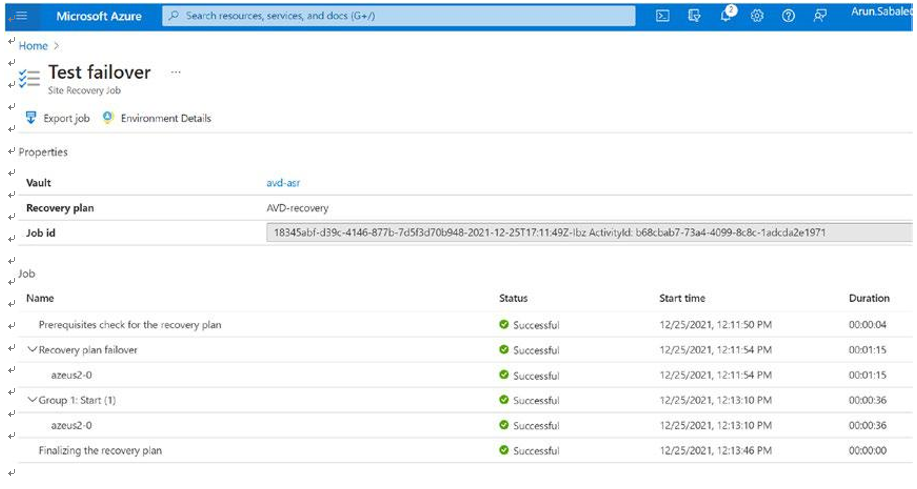Click start time '12/25/2021, 12:13:46 PM'

click(x=715, y=450)
